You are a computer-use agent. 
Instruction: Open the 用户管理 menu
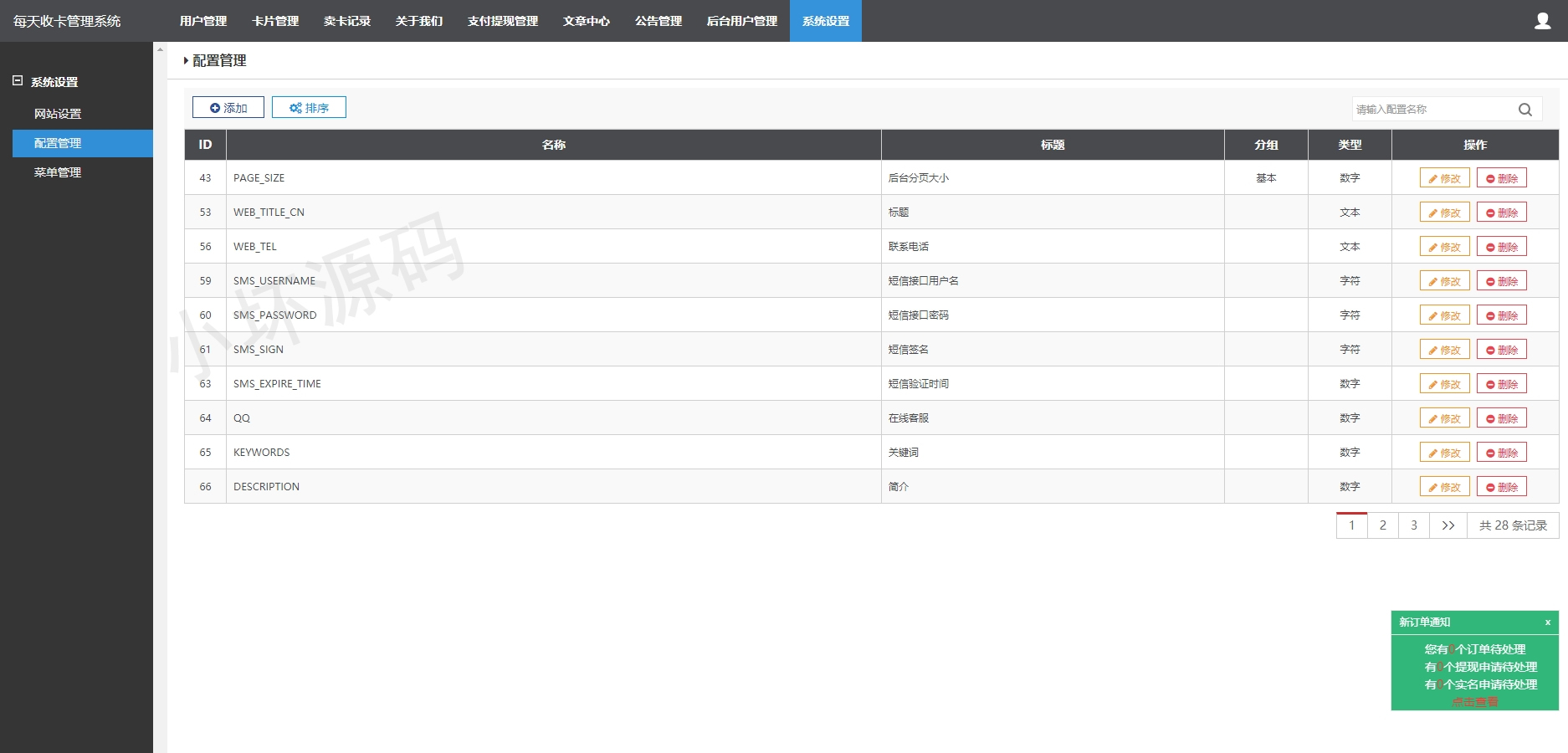click(x=203, y=21)
